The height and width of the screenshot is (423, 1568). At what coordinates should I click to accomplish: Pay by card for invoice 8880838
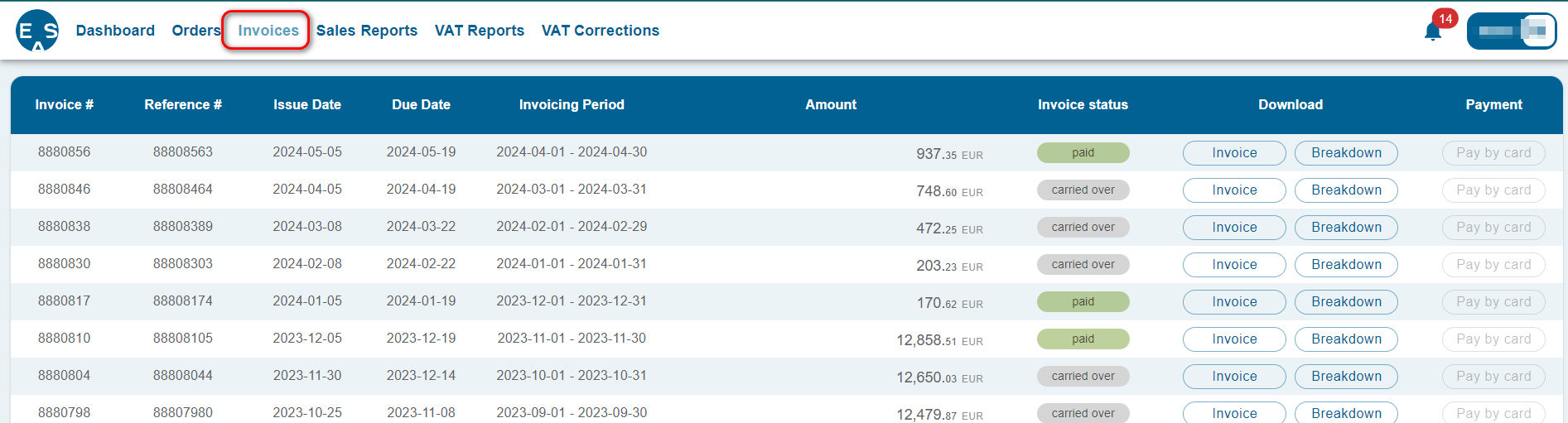tap(1493, 228)
